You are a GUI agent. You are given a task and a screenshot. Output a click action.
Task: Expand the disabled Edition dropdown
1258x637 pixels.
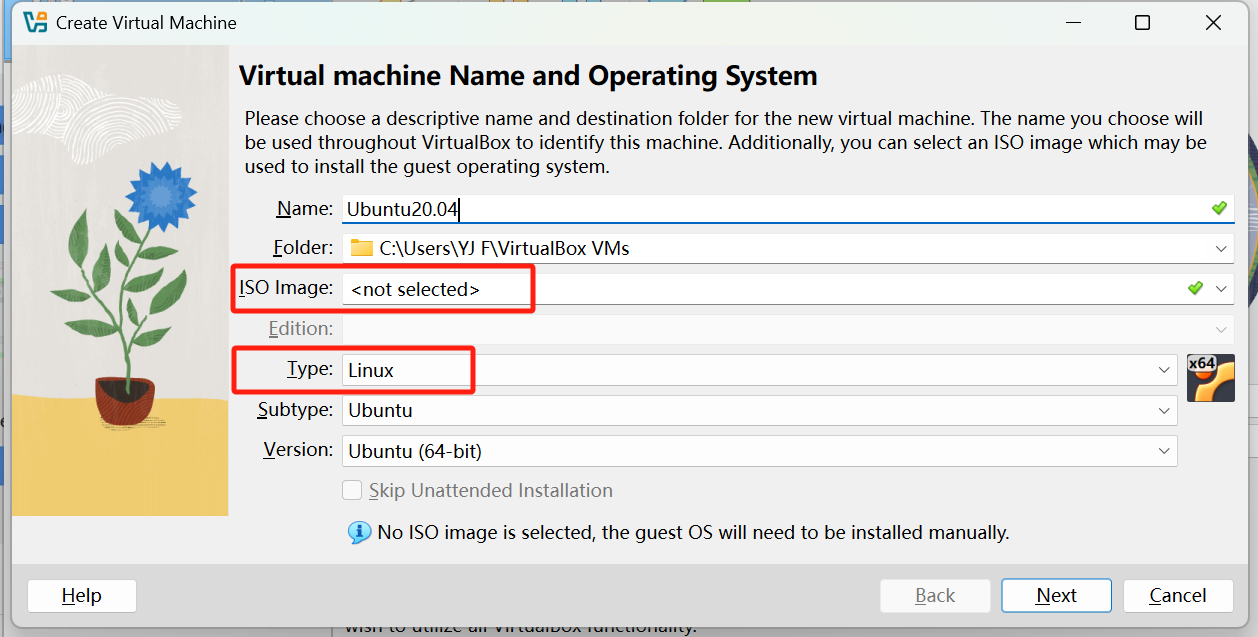point(1221,329)
